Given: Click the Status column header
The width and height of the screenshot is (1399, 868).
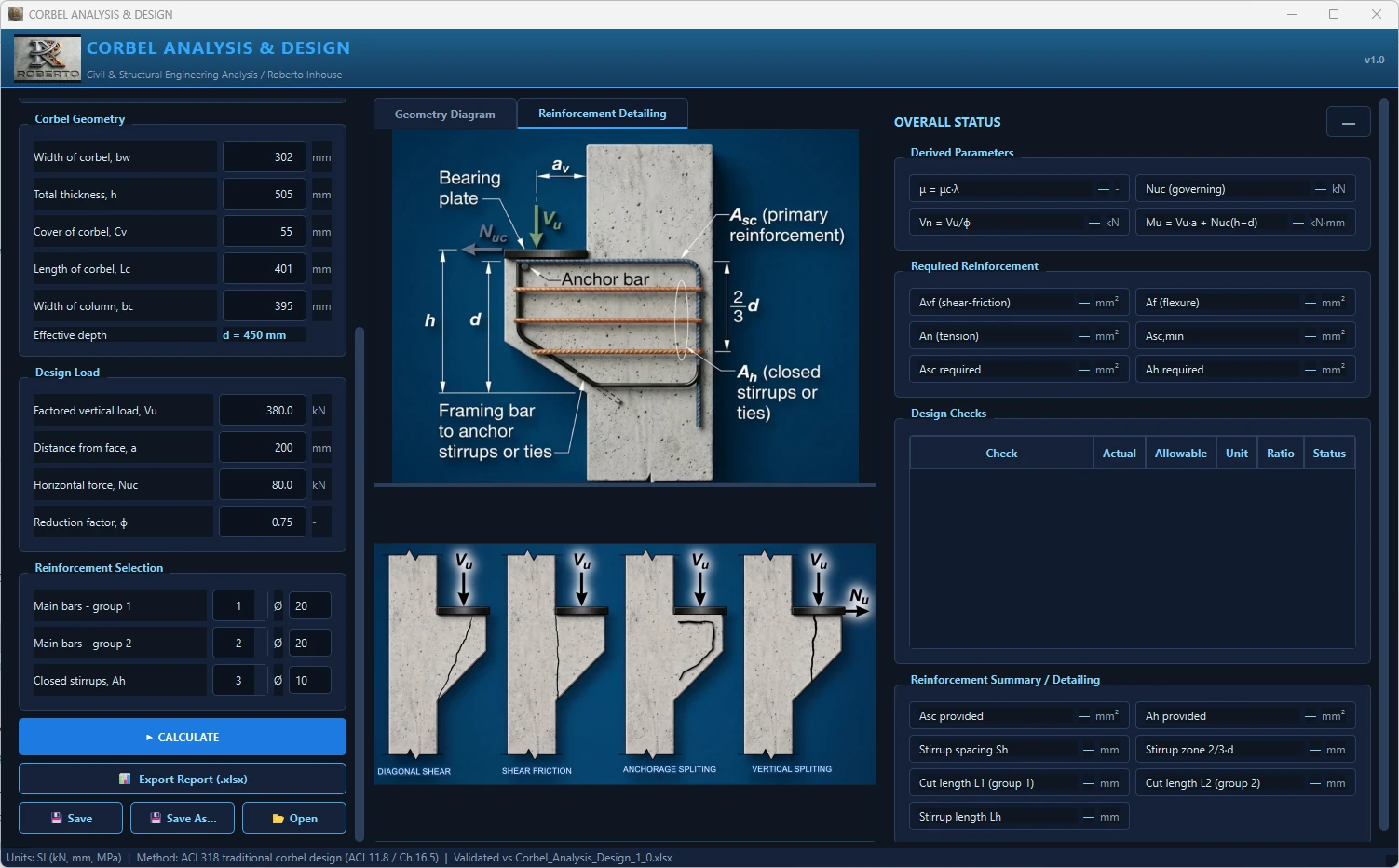Looking at the screenshot, I should [1329, 453].
